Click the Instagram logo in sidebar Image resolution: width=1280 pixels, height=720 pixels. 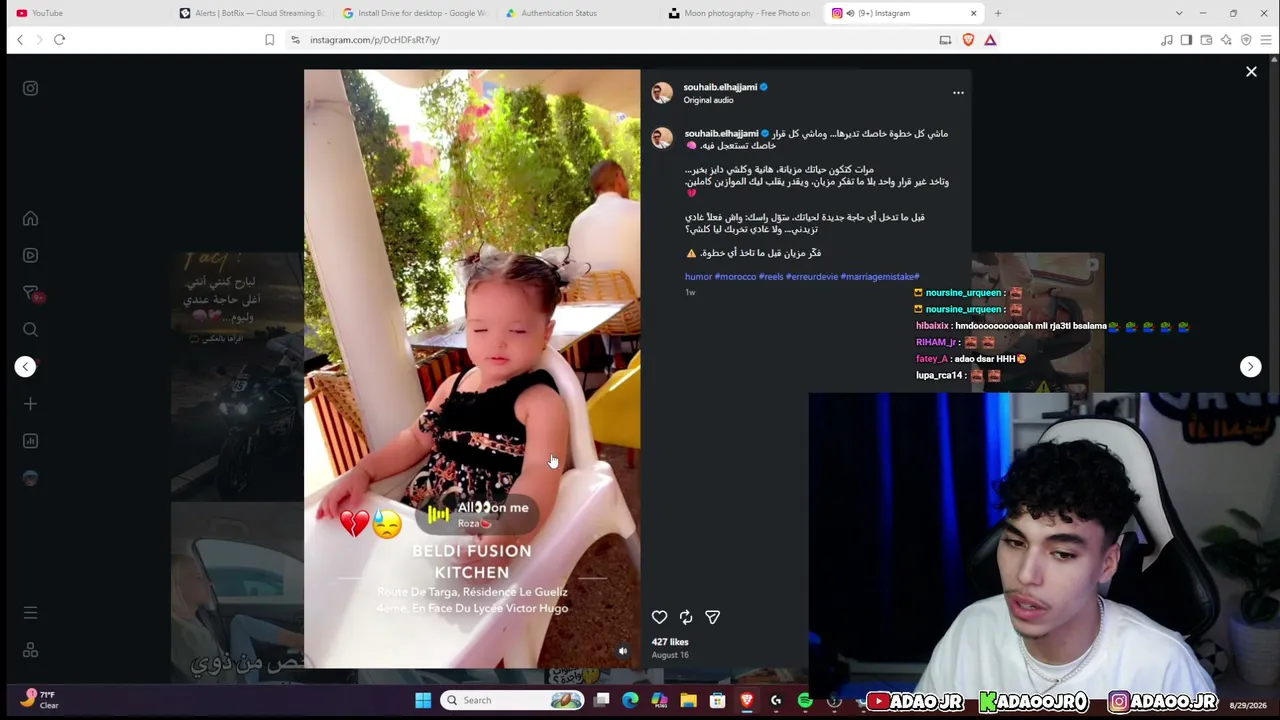click(30, 88)
